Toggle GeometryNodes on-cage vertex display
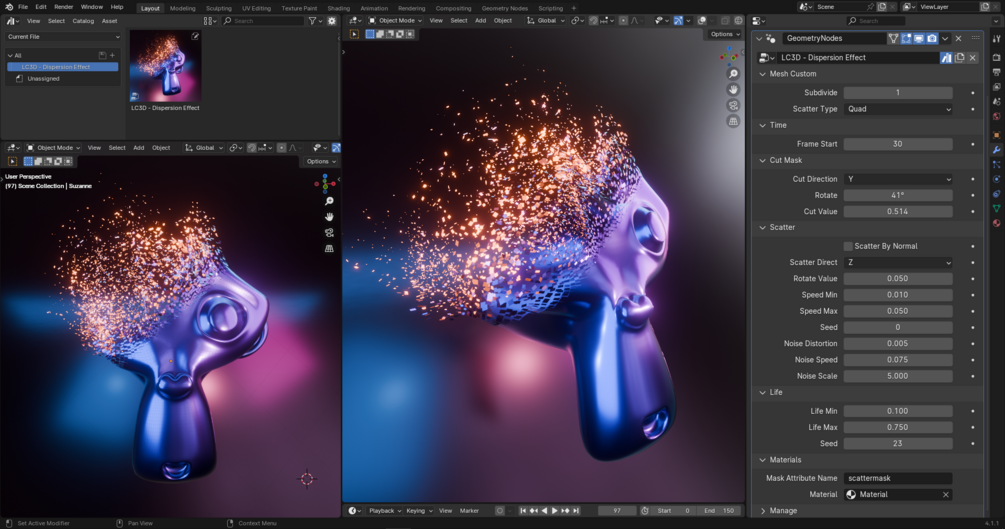 pyautogui.click(x=893, y=38)
